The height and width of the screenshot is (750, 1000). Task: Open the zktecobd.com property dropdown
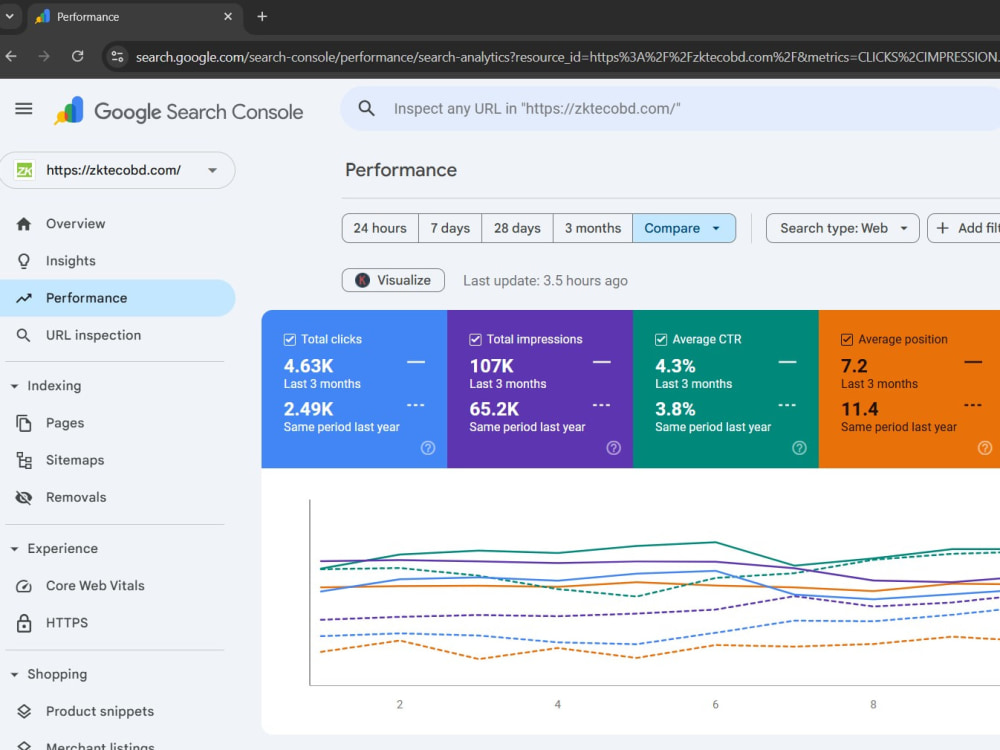(x=117, y=170)
